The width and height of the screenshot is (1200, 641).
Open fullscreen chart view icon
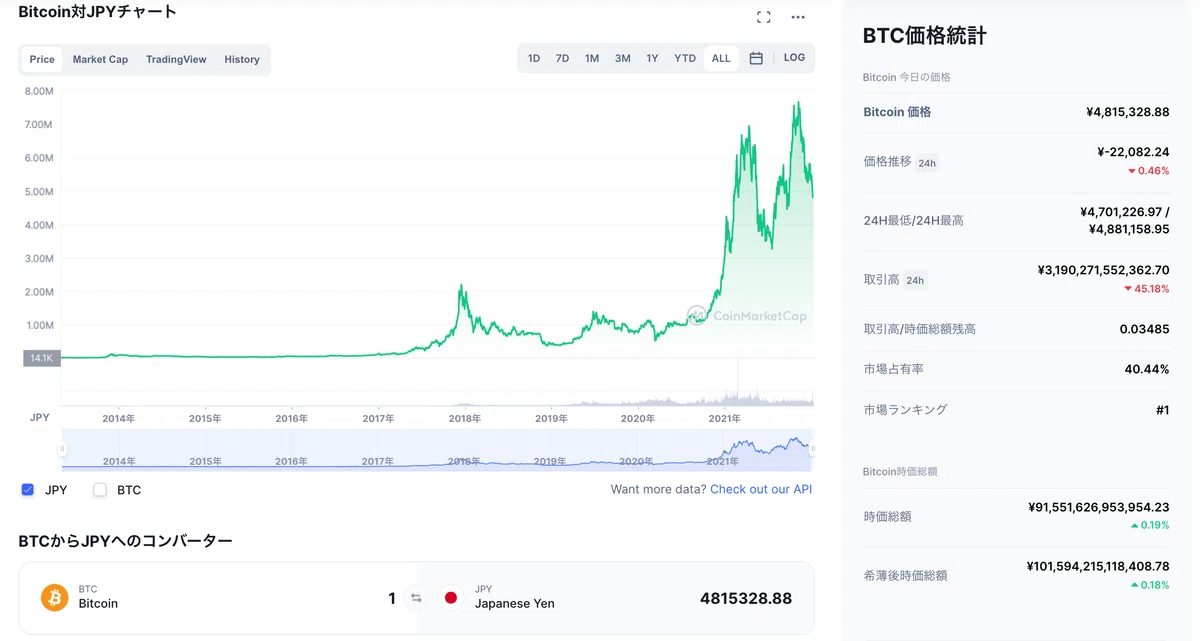point(764,17)
